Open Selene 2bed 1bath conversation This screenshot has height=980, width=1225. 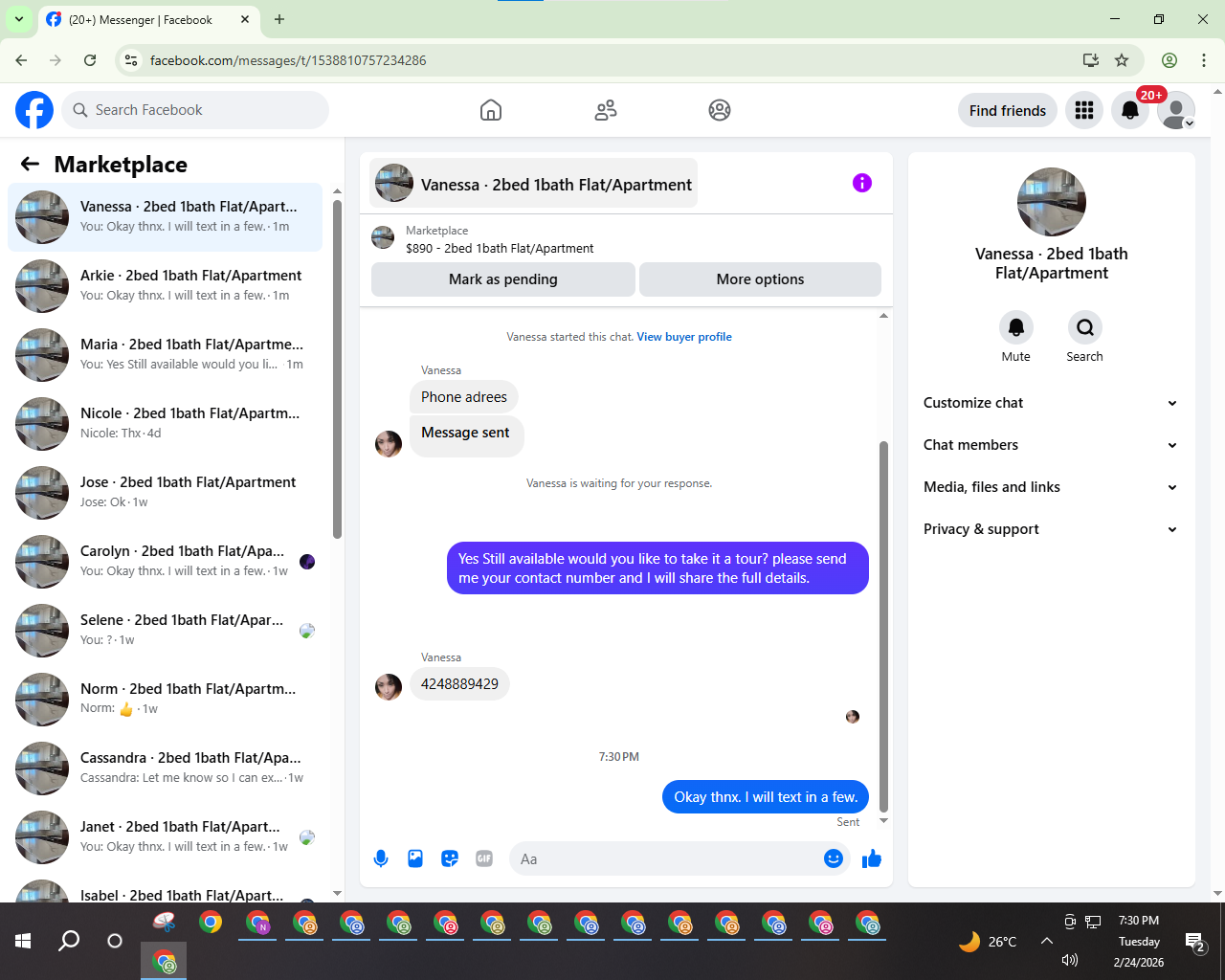coord(165,631)
